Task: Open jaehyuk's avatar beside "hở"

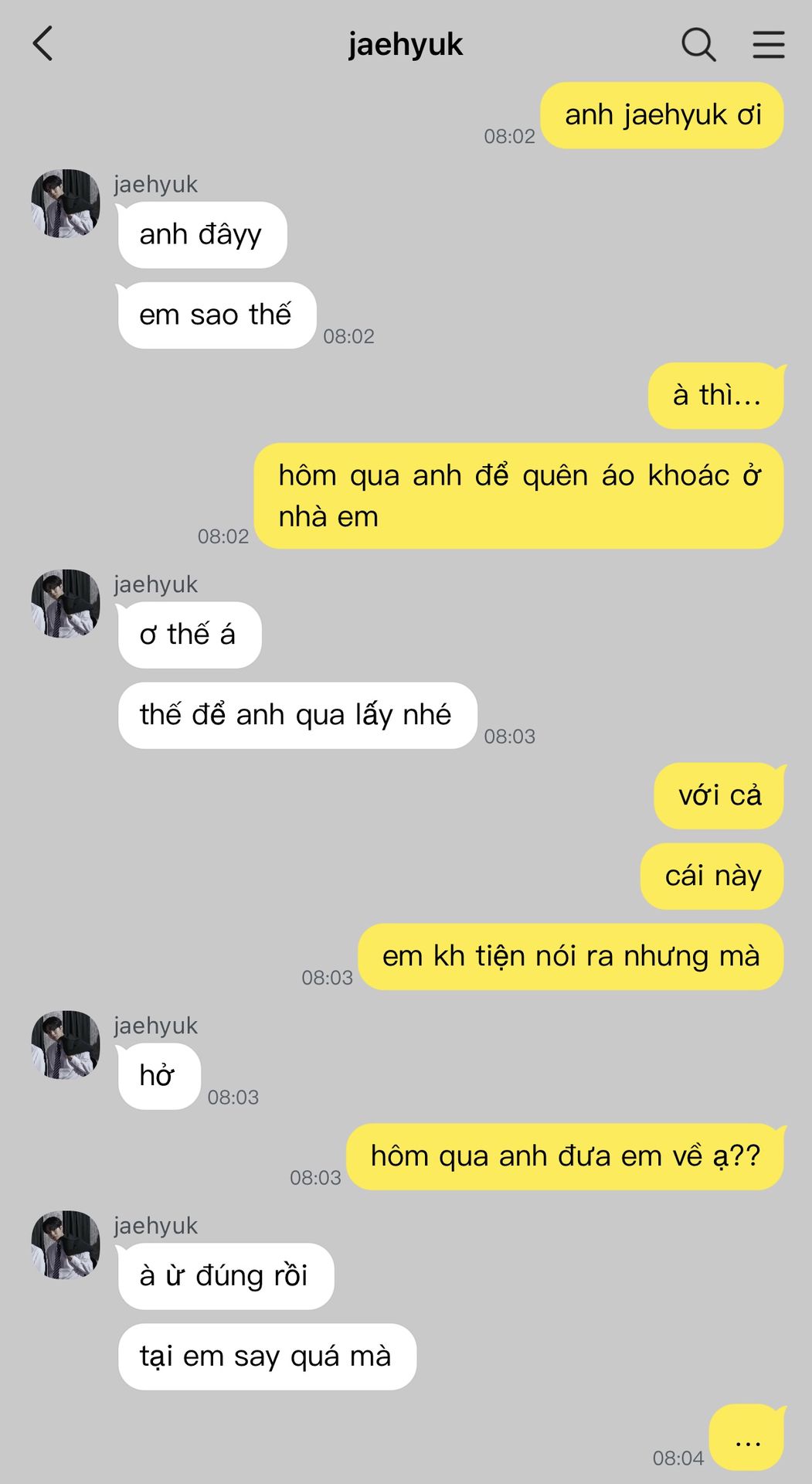Action: (66, 1044)
